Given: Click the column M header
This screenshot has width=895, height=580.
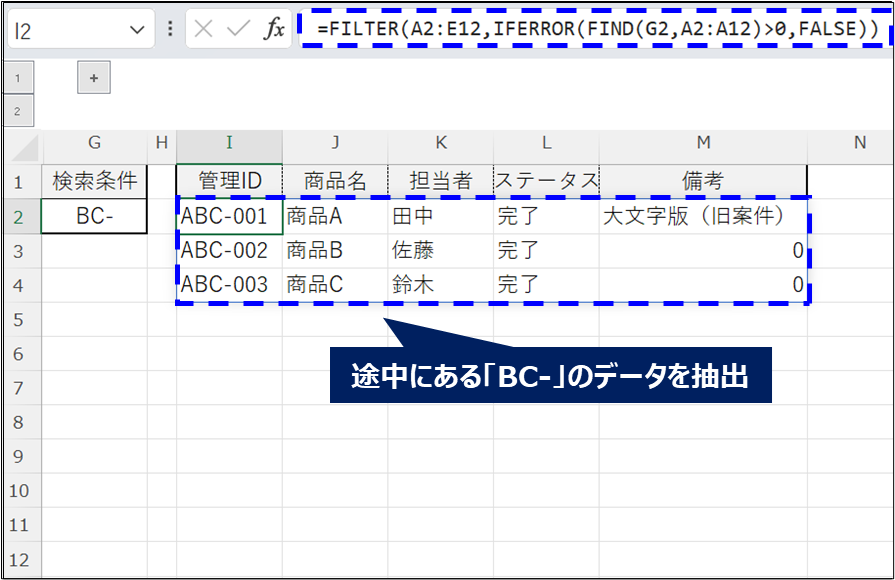Looking at the screenshot, I should pos(702,144).
